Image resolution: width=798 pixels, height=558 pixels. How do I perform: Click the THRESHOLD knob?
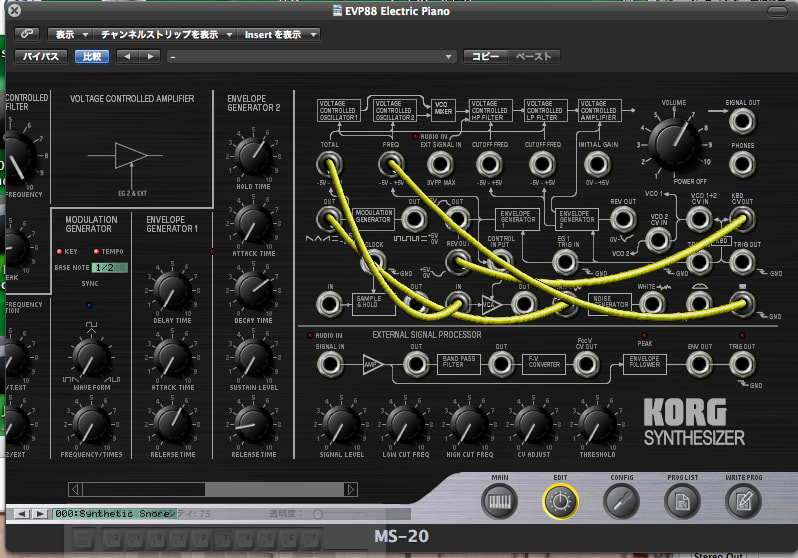point(597,424)
